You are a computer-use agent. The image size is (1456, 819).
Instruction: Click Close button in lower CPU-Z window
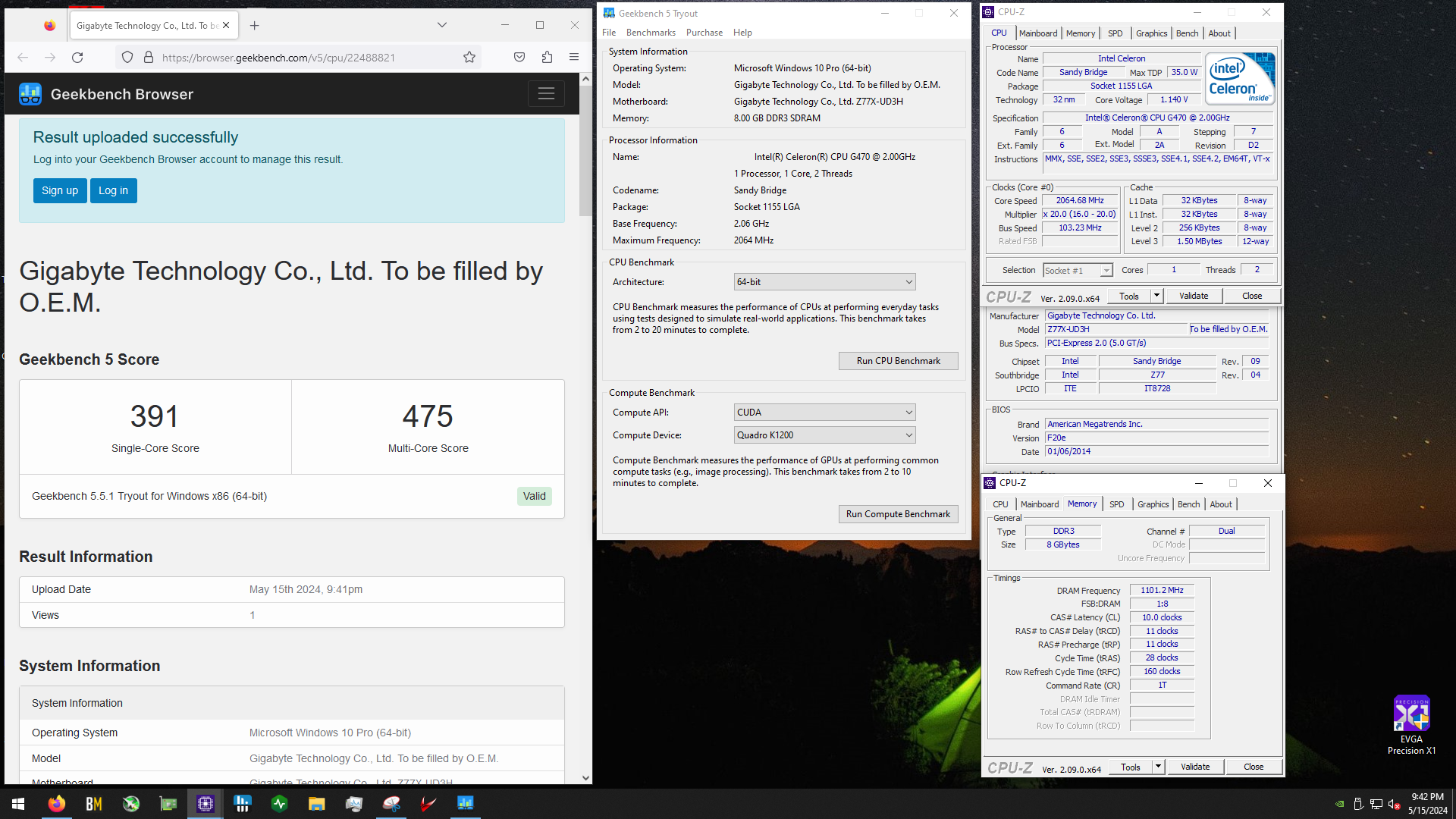(1254, 767)
